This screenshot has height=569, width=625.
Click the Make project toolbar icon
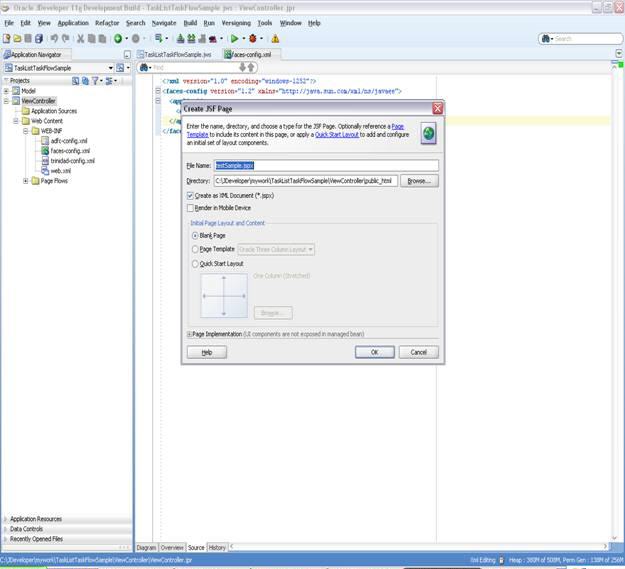(181, 39)
